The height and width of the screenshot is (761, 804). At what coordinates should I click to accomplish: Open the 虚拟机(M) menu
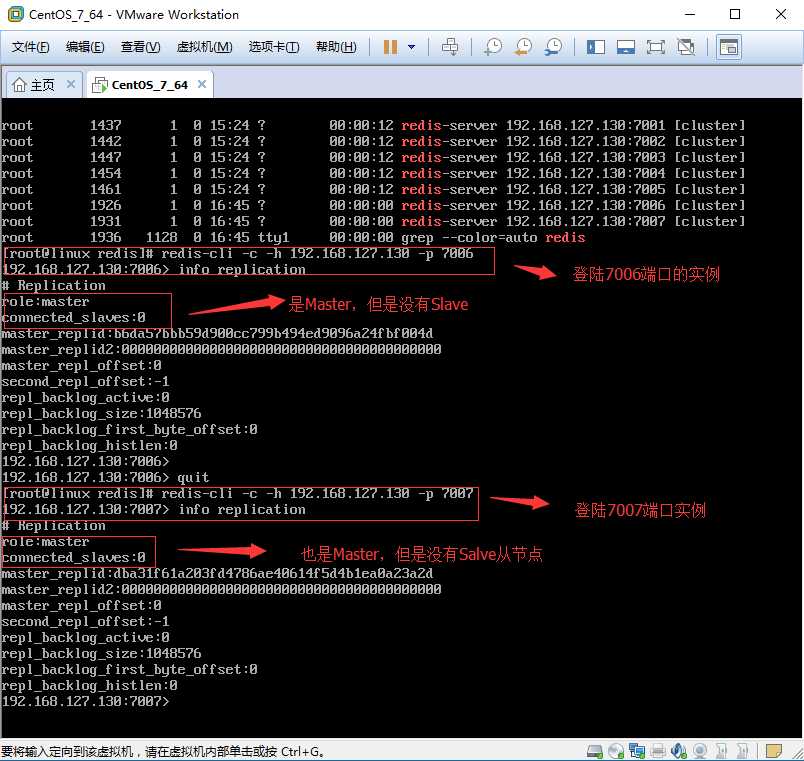pyautogui.click(x=204, y=47)
